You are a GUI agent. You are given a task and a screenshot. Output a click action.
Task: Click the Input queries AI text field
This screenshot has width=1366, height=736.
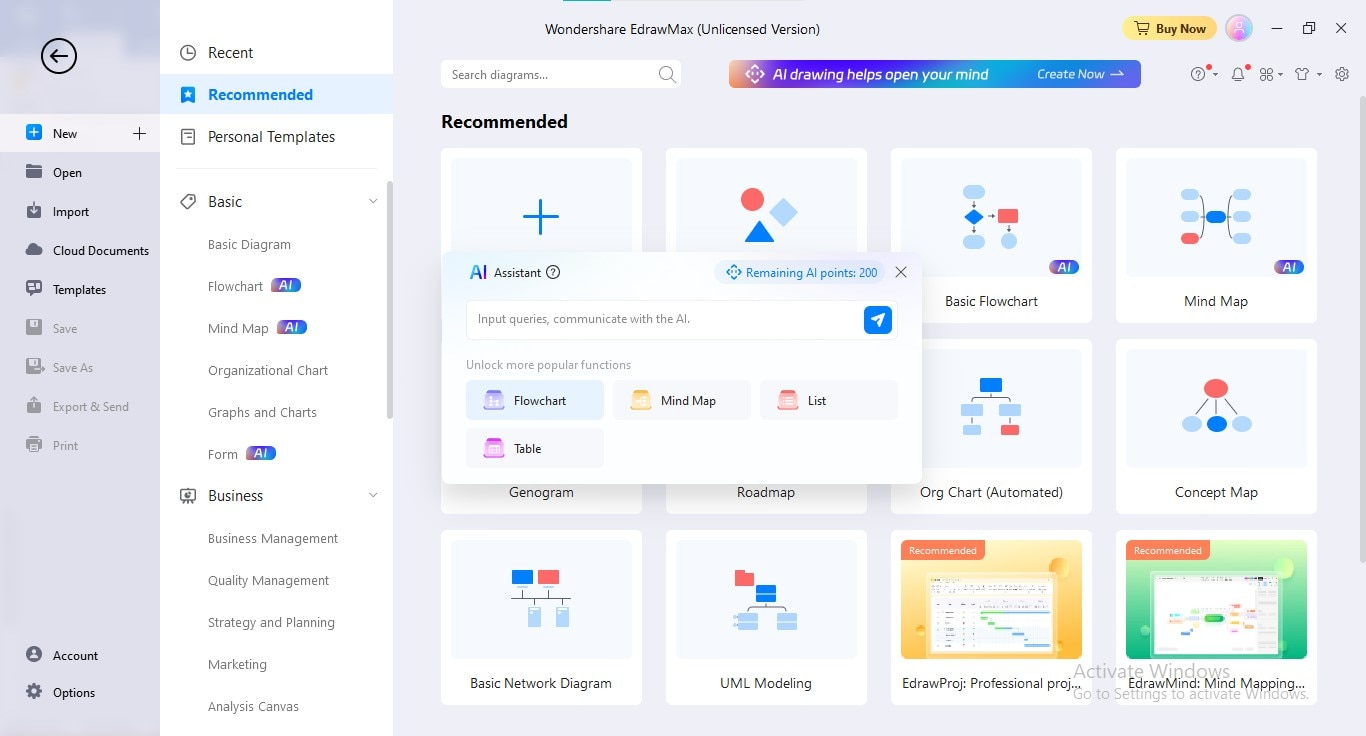pyautogui.click(x=663, y=320)
